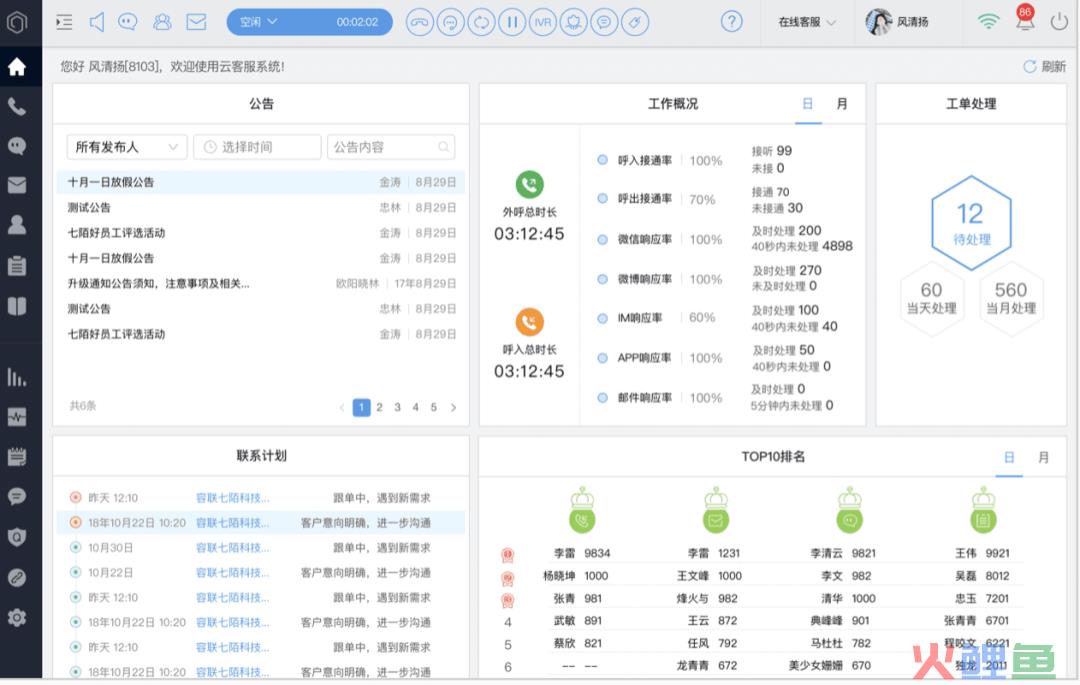Click the 60 当天处理 hexagon

pos(931,297)
